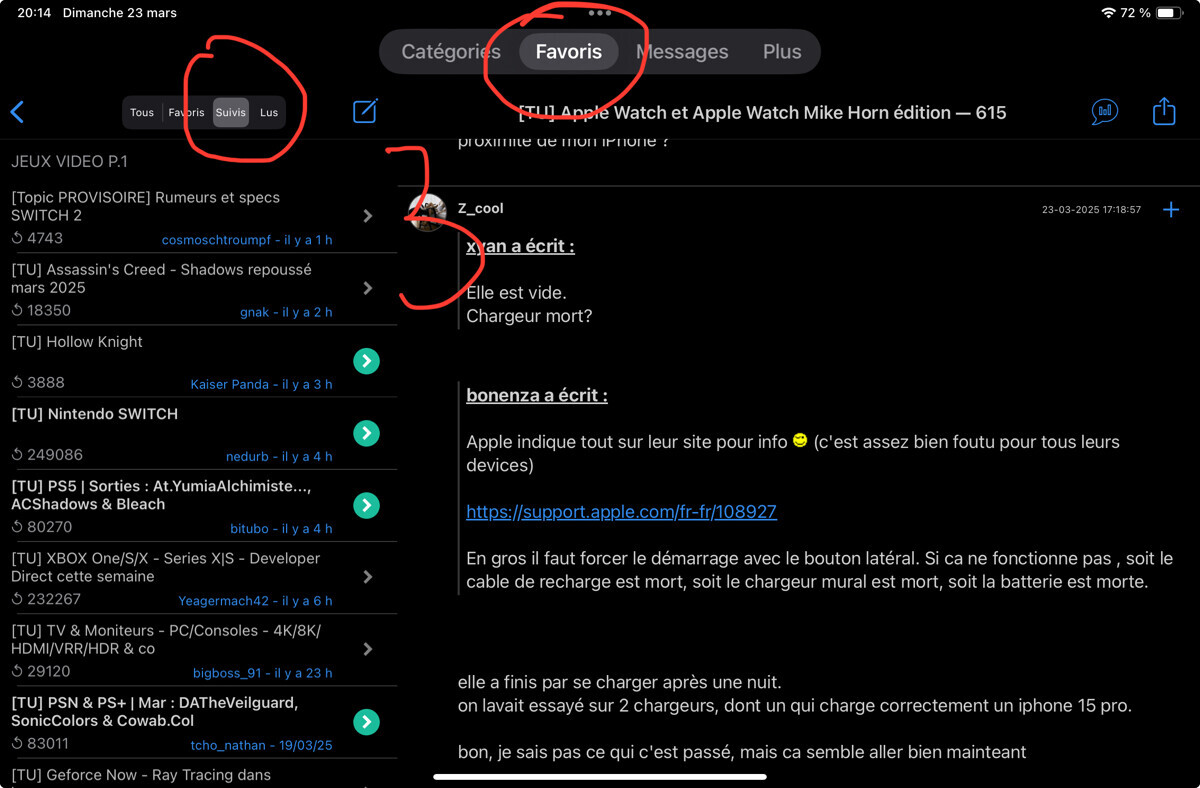Open the Assassin's Creed Shadows topic chevron
1200x788 pixels.
click(x=367, y=288)
